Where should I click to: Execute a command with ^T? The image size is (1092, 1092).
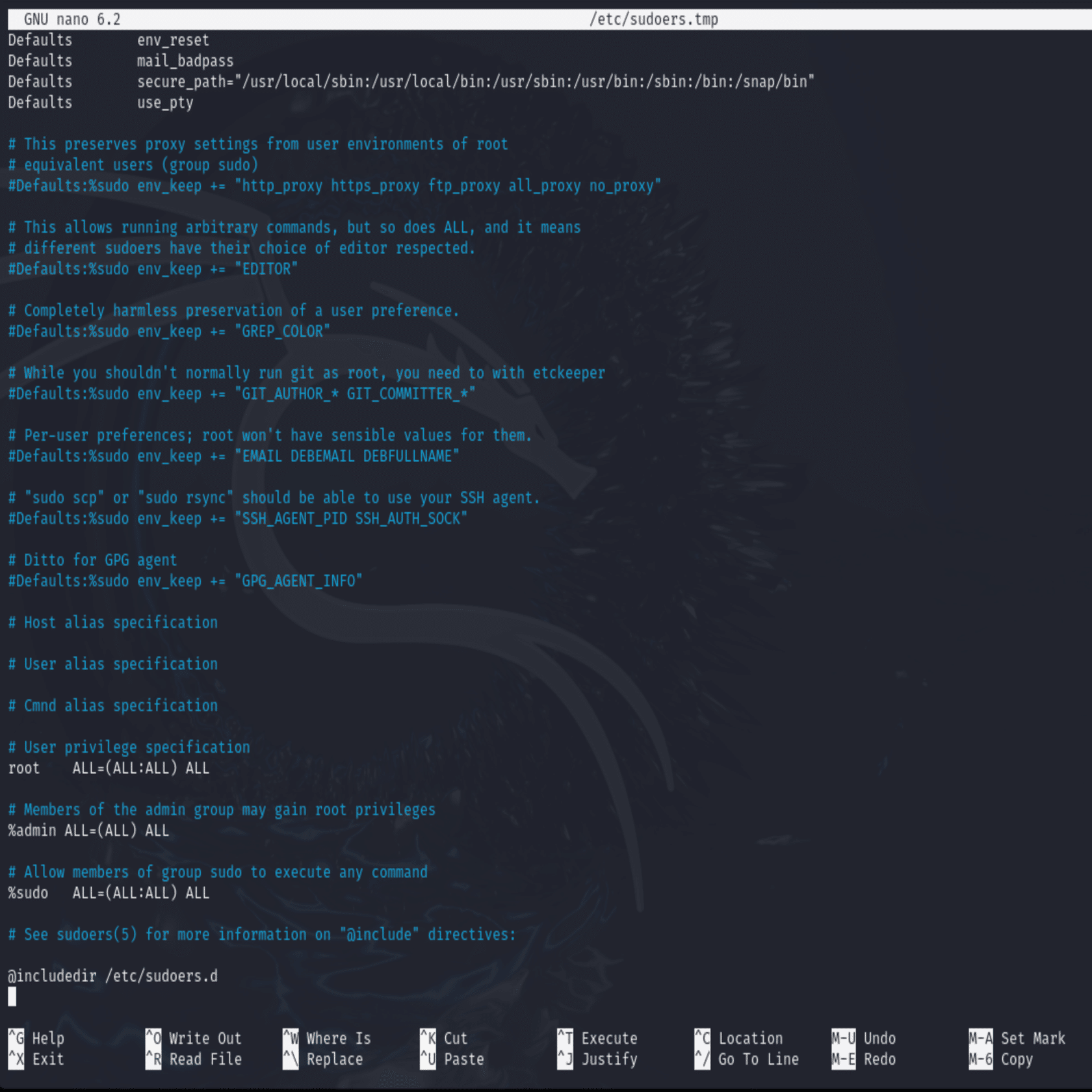click(x=598, y=1038)
